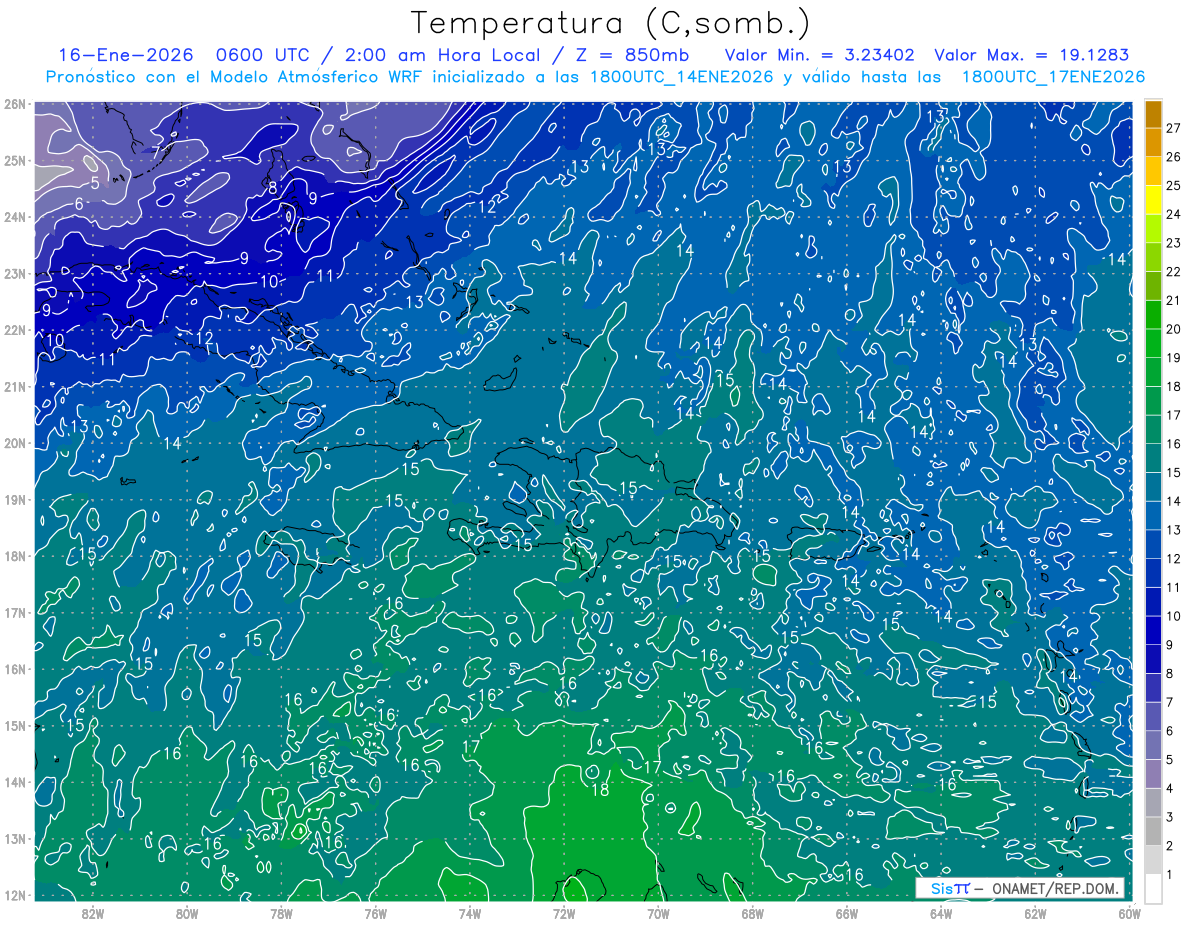The width and height of the screenshot is (1200, 927).
Task: Click the latitude axis label '20N'
Action: 14,443
